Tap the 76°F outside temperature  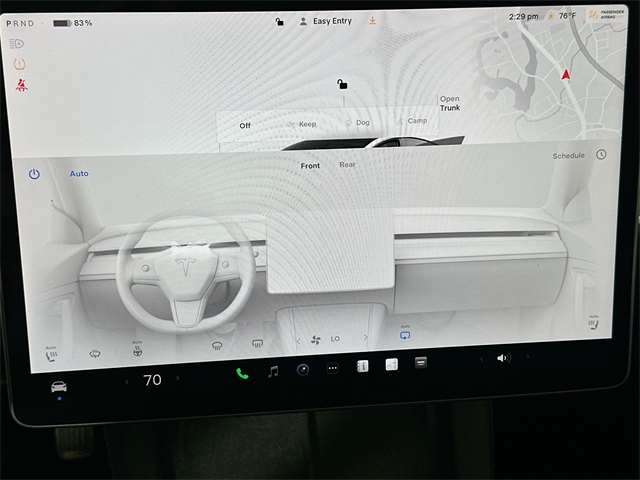pos(567,16)
